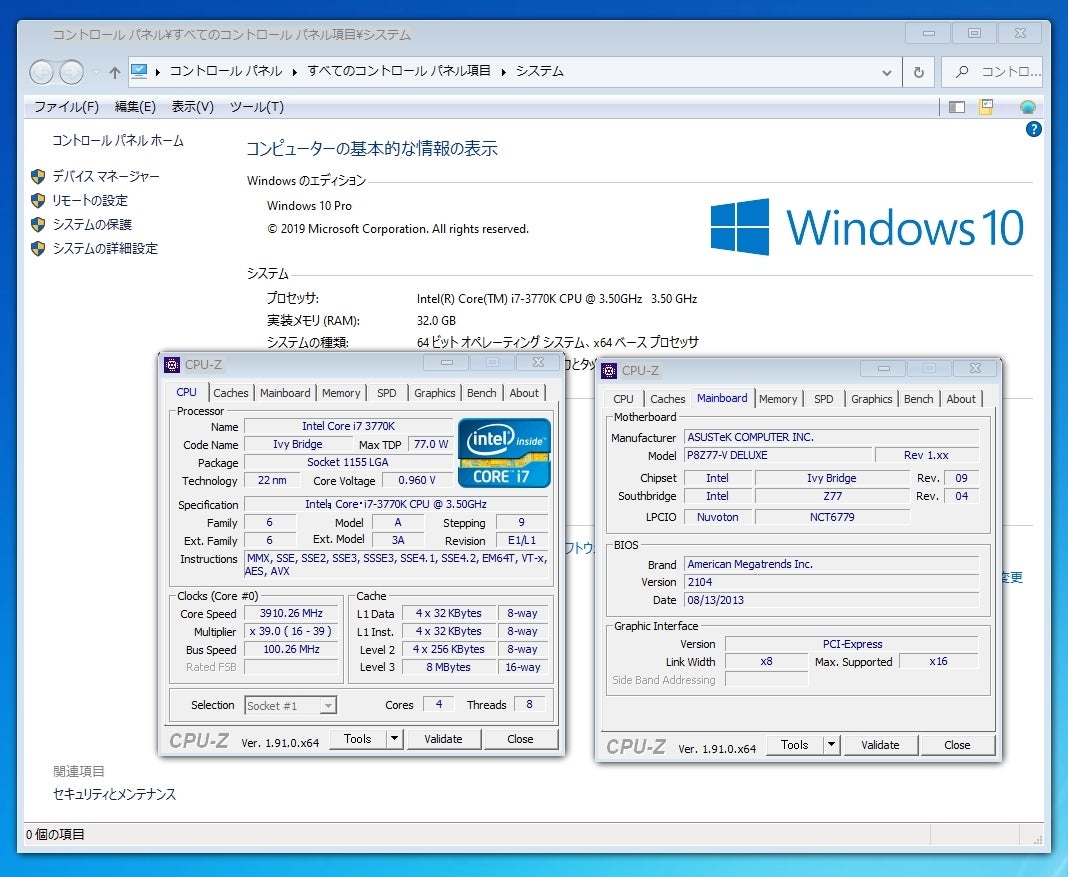
Task: Open About tab in right CPU-Z
Action: click(960, 399)
